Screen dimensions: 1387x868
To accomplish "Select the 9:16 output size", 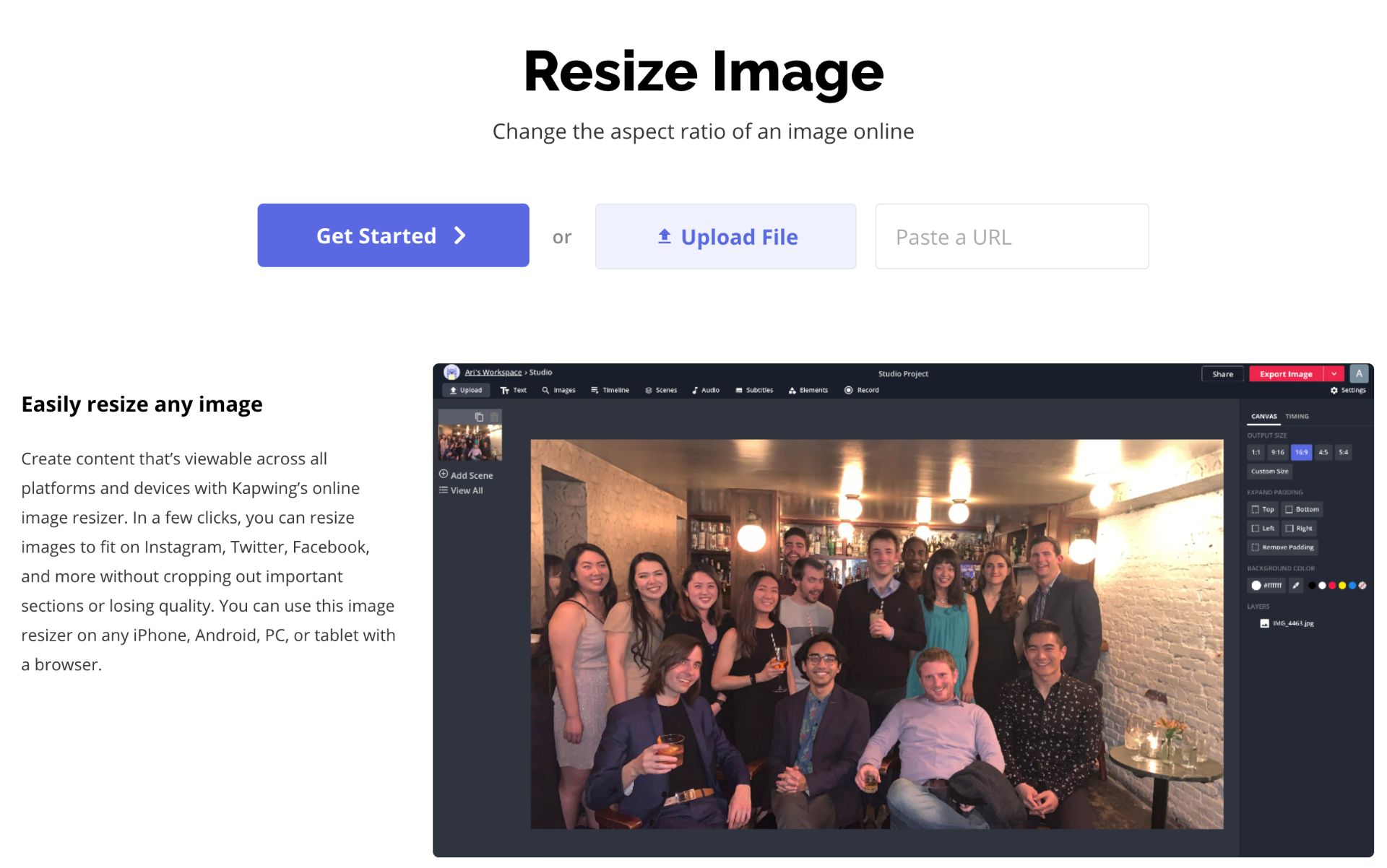I will coord(1277,452).
